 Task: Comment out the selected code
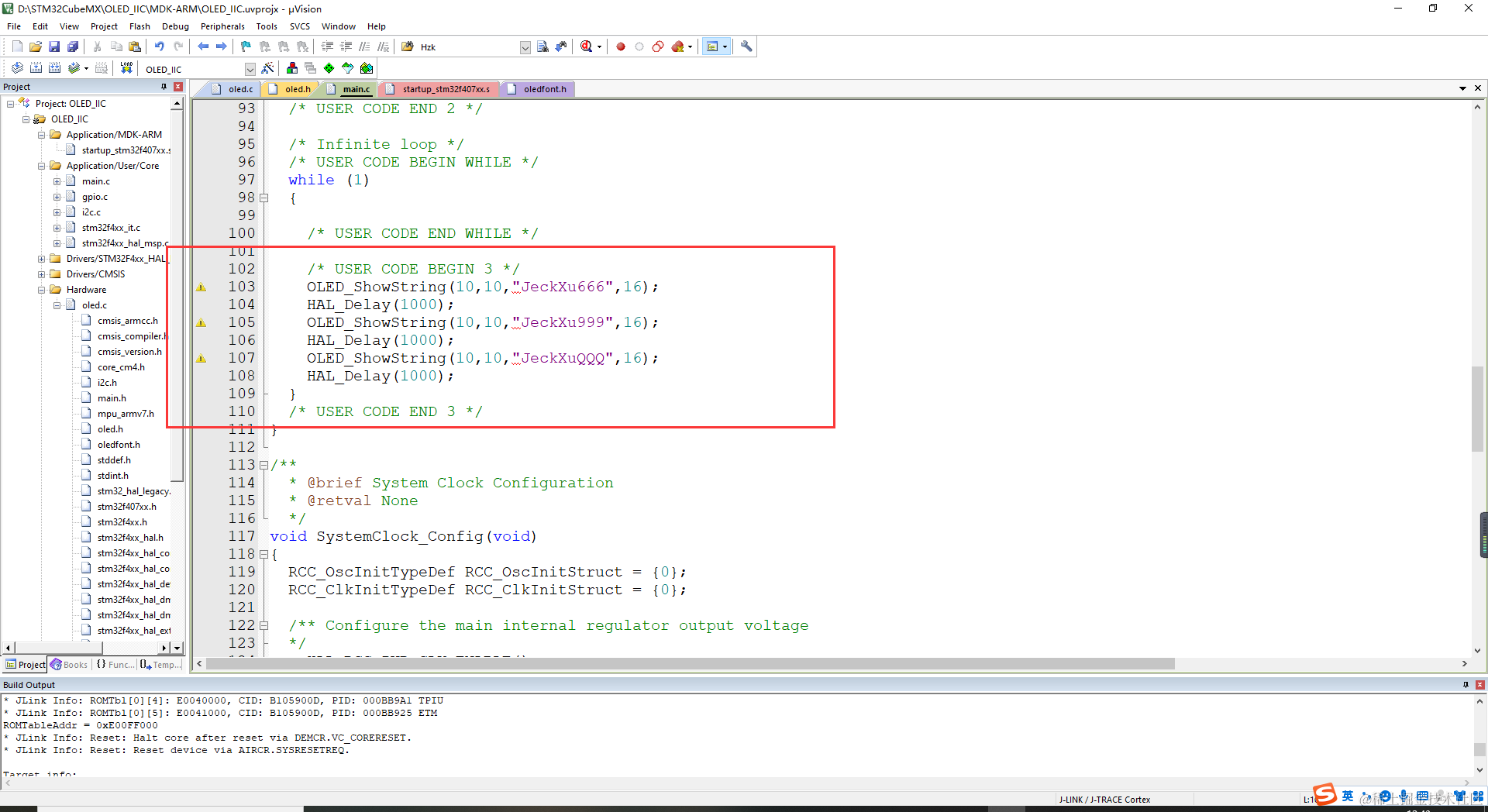[364, 46]
